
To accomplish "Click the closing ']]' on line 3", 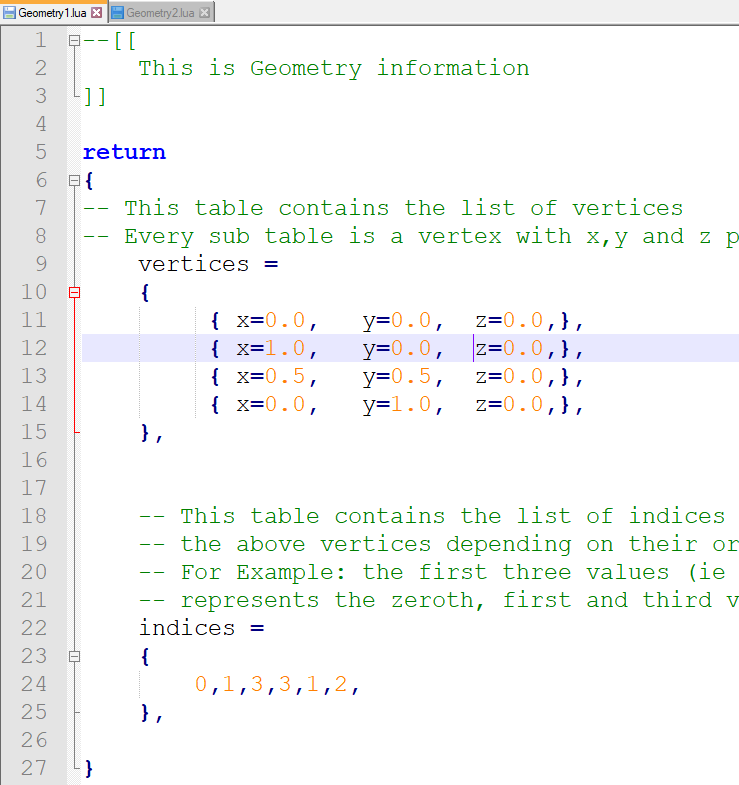I will point(95,97).
